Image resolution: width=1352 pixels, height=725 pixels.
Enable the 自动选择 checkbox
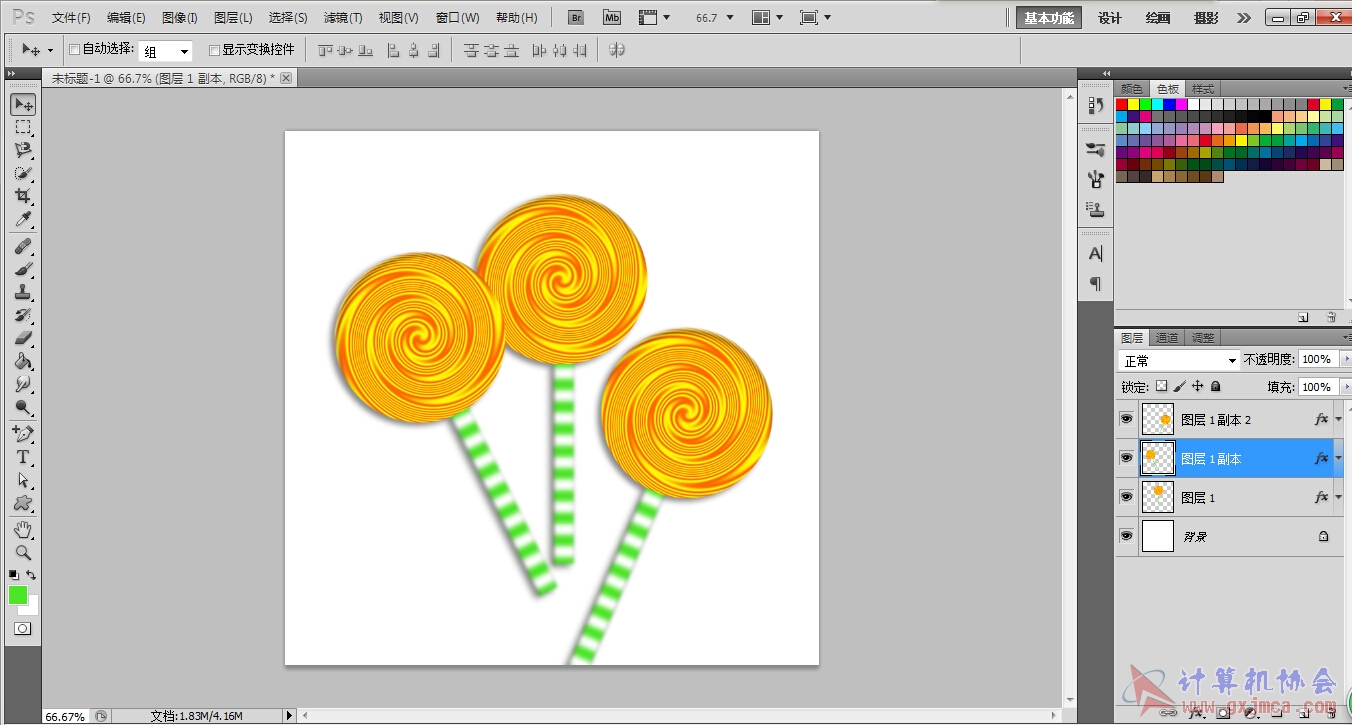pos(74,50)
